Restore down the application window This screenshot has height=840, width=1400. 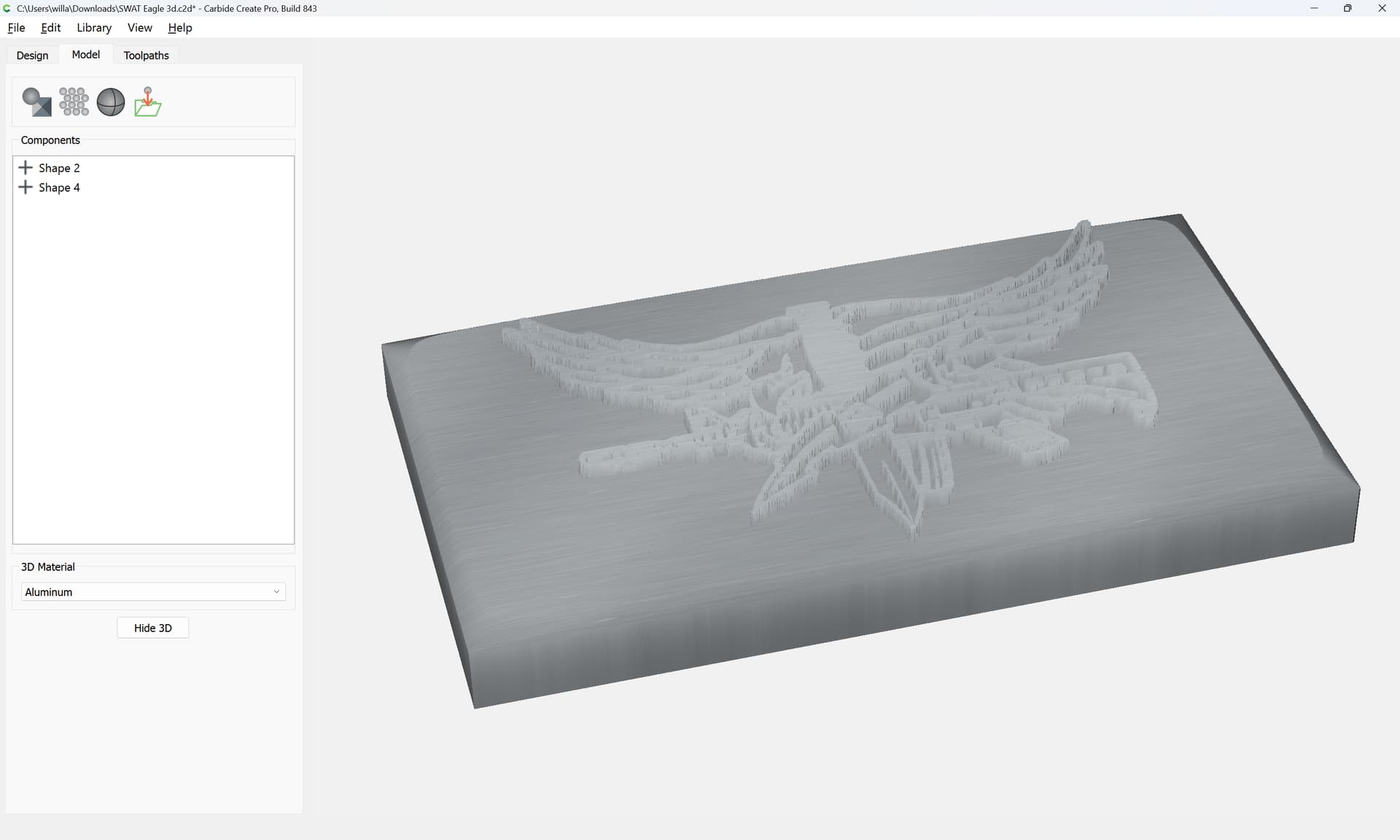[1347, 8]
